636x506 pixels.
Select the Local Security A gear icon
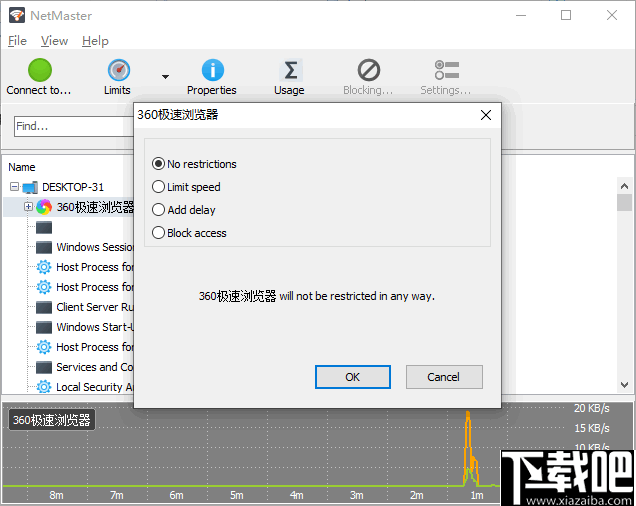(44, 387)
